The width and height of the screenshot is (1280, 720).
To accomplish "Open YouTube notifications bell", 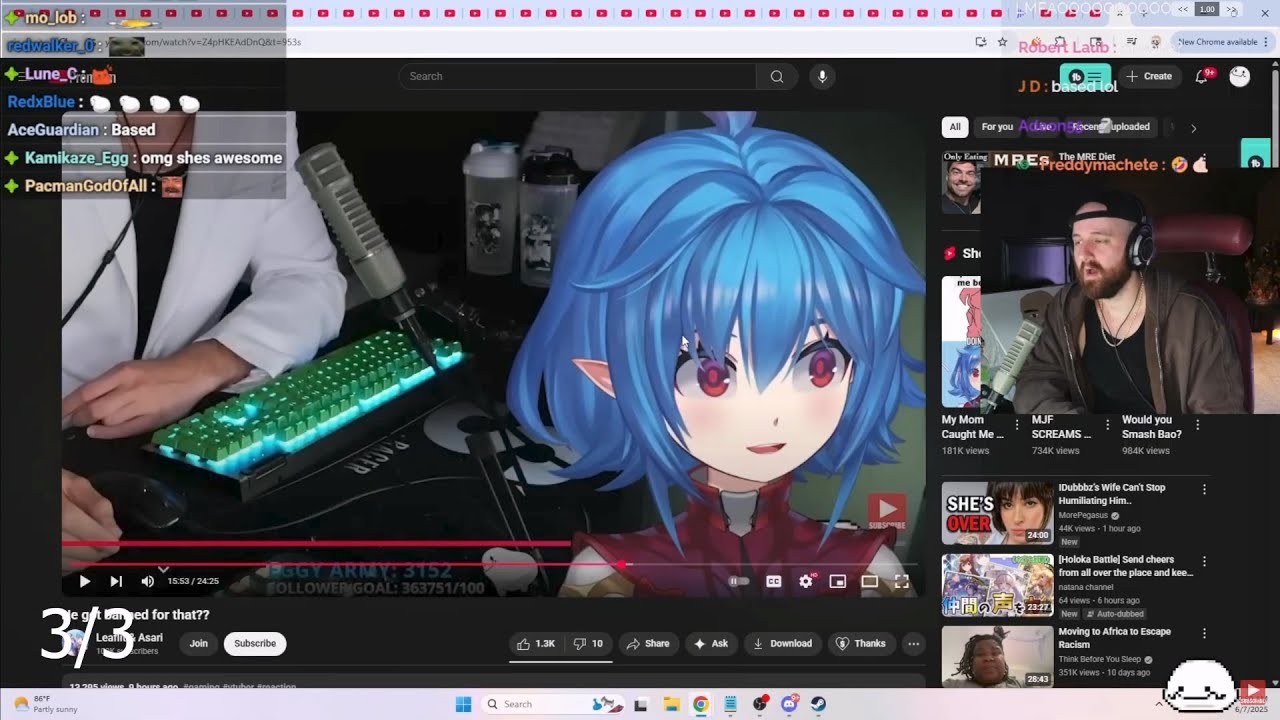I will [1202, 76].
